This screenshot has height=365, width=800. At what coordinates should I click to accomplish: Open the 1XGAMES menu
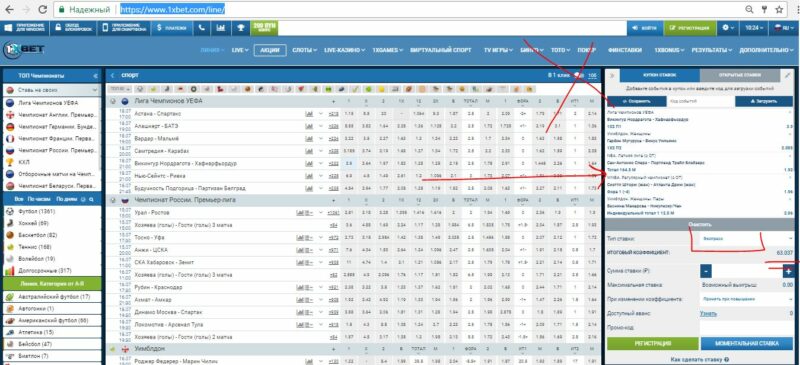(387, 51)
